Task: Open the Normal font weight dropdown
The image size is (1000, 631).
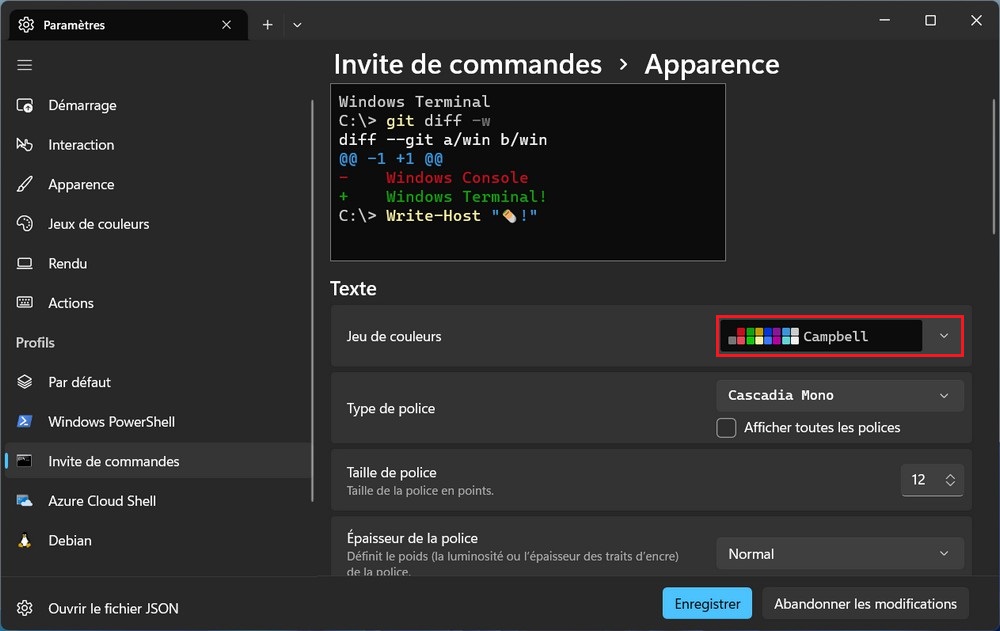Action: click(x=840, y=554)
